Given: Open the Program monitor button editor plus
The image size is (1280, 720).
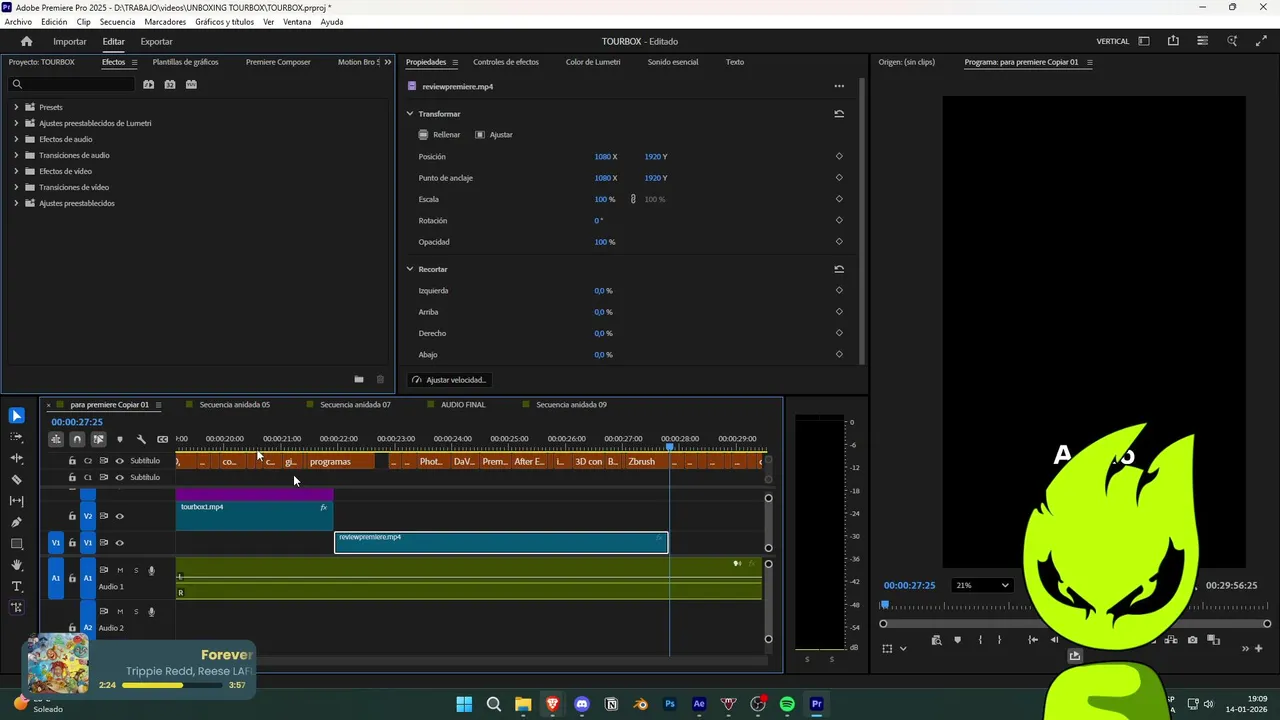Looking at the screenshot, I should [1258, 648].
